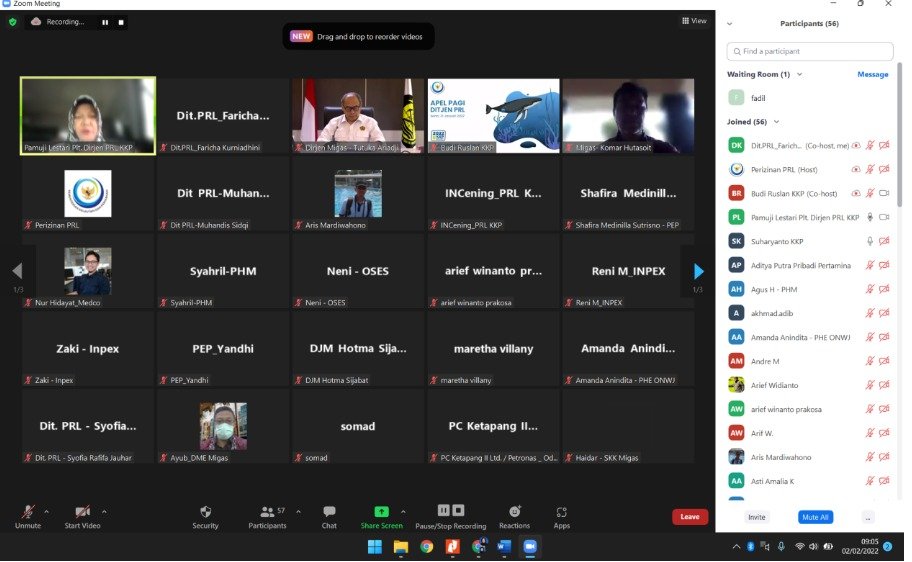Viewport: 912px width, 562px height.
Task: Click the green Share Screen icon
Action: (381, 512)
